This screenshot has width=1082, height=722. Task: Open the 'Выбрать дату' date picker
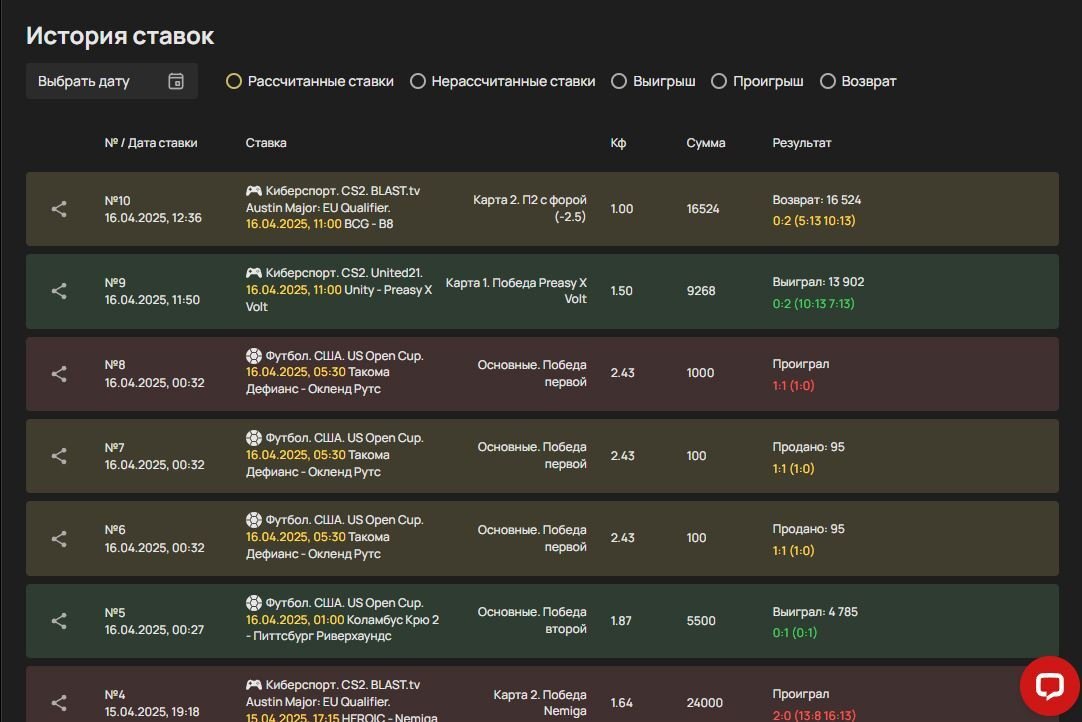(x=84, y=81)
